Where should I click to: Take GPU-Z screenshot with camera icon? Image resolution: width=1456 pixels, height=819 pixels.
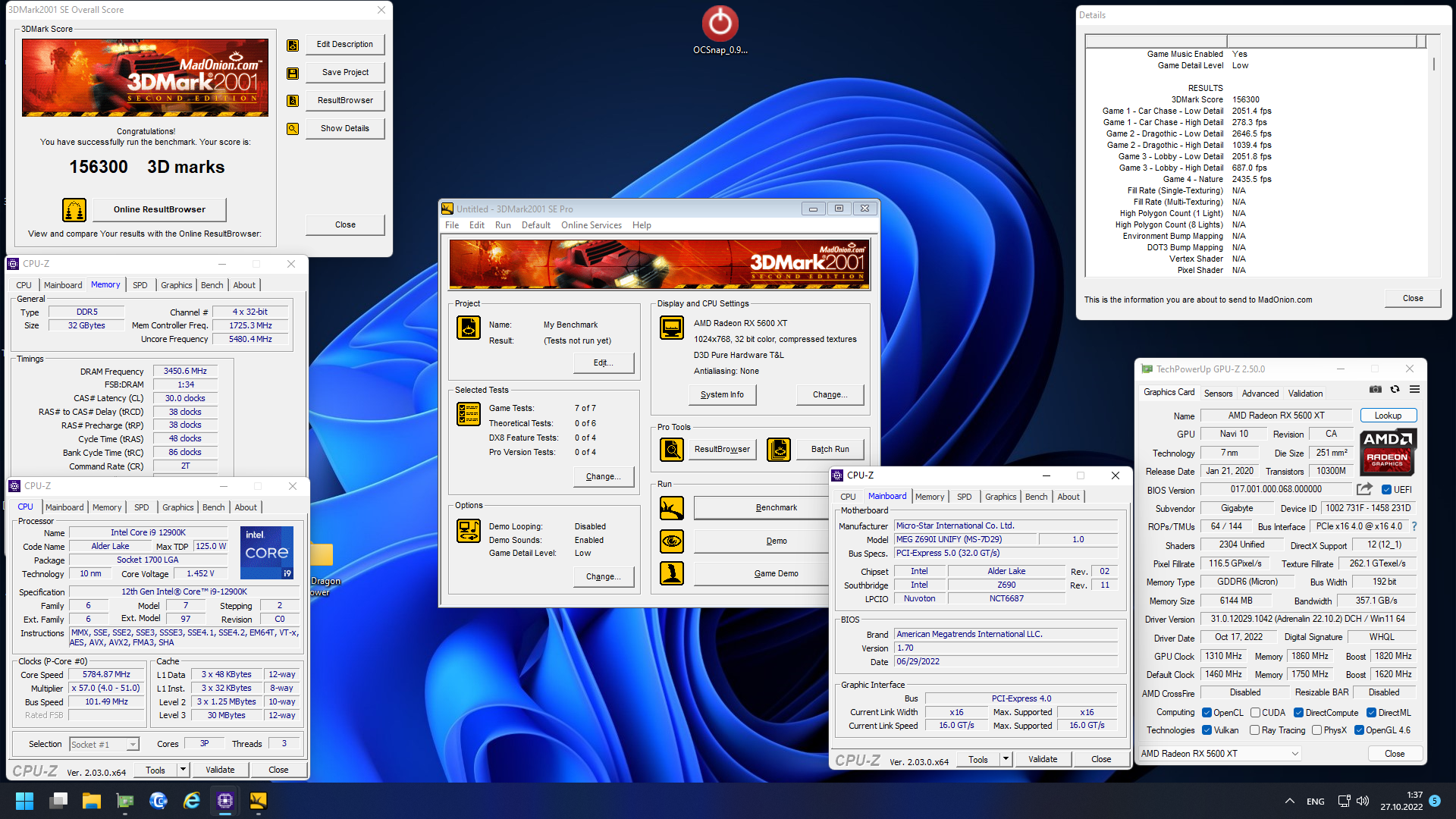coord(1376,390)
